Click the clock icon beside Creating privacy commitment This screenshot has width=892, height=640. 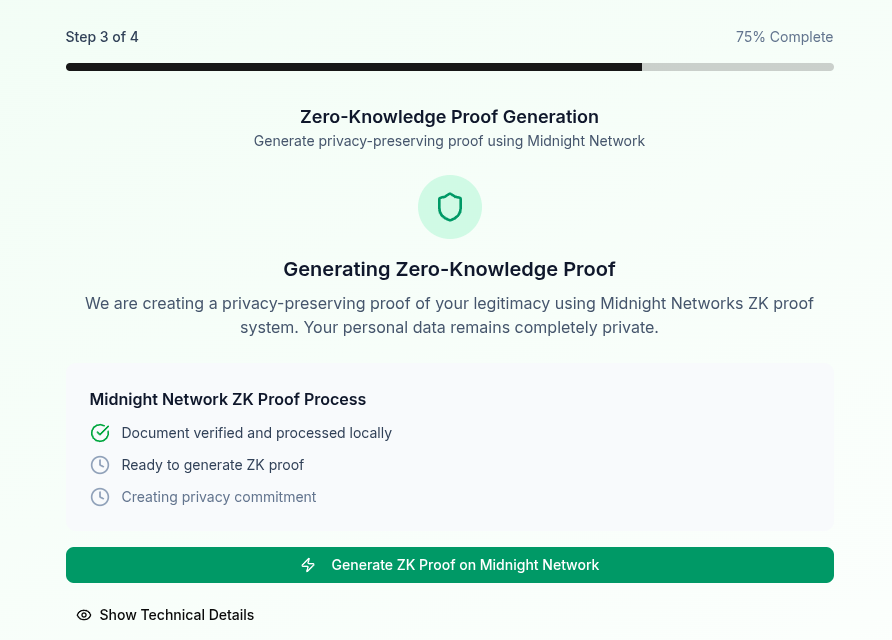coord(100,497)
